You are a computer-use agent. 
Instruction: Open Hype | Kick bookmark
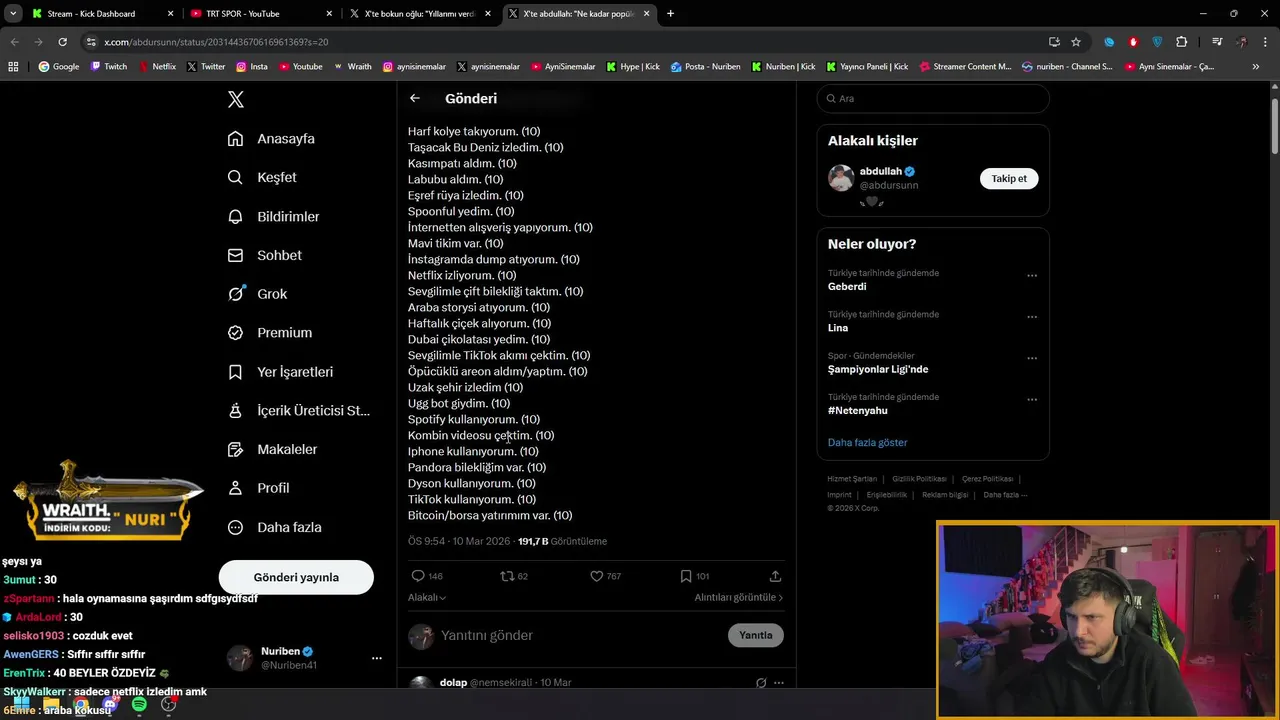point(633,67)
